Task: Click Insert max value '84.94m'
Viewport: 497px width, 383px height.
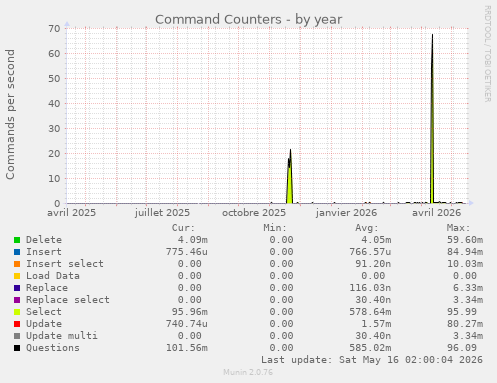Action: point(465,252)
